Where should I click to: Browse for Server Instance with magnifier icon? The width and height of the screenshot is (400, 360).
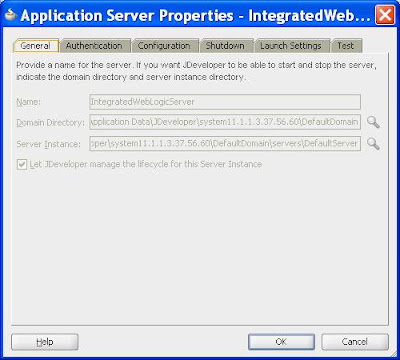pyautogui.click(x=373, y=144)
